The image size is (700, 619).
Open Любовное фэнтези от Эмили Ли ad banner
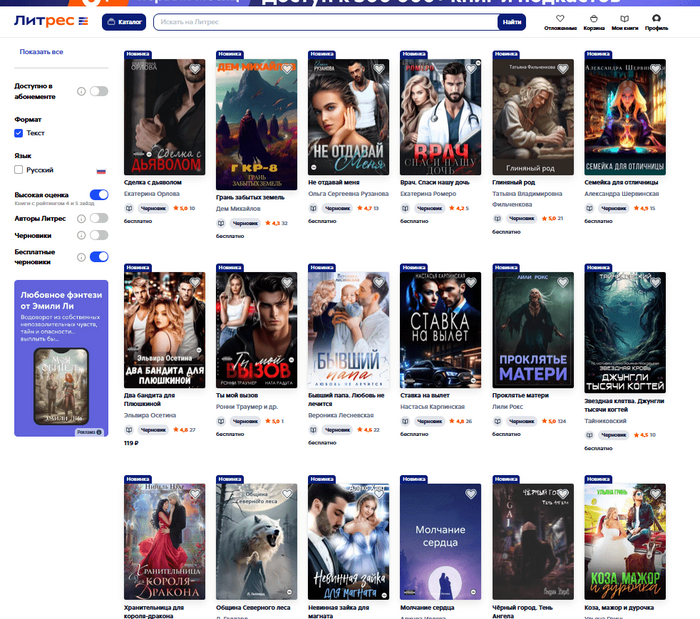tap(61, 358)
